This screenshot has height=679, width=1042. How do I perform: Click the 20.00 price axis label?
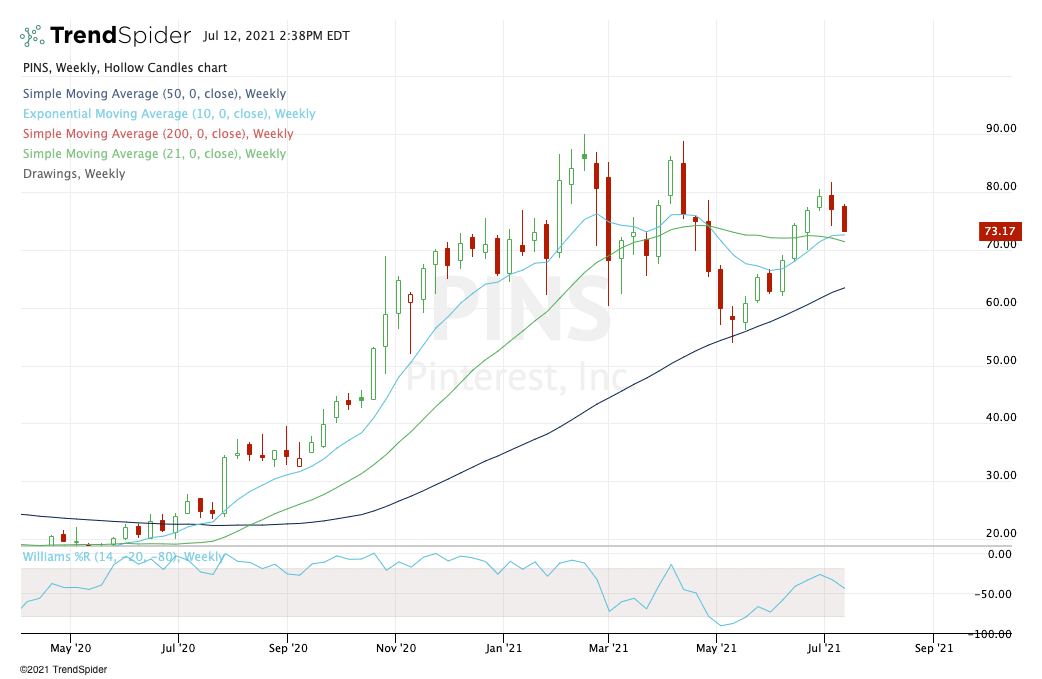[x=1001, y=533]
